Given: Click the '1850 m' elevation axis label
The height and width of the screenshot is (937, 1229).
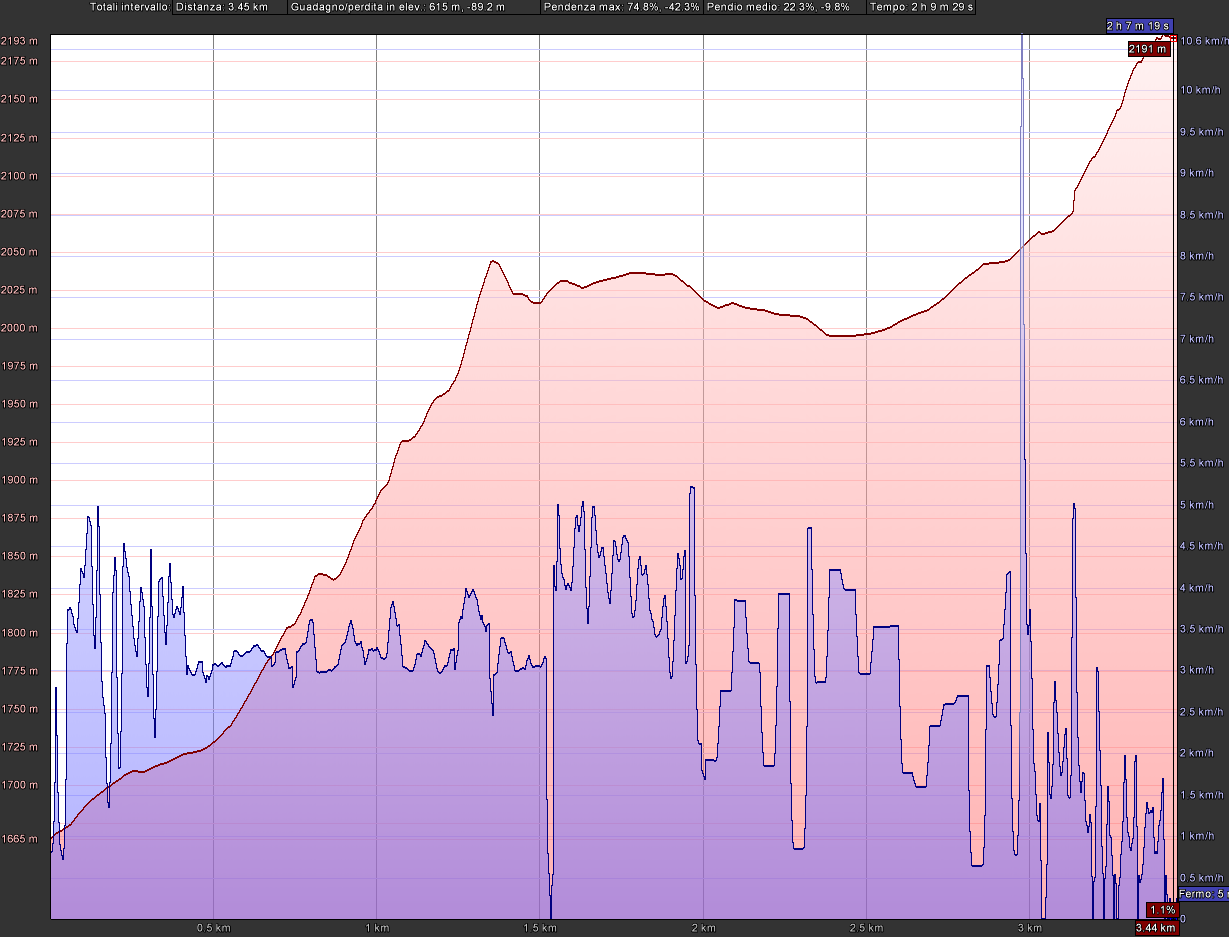Looking at the screenshot, I should [20, 556].
